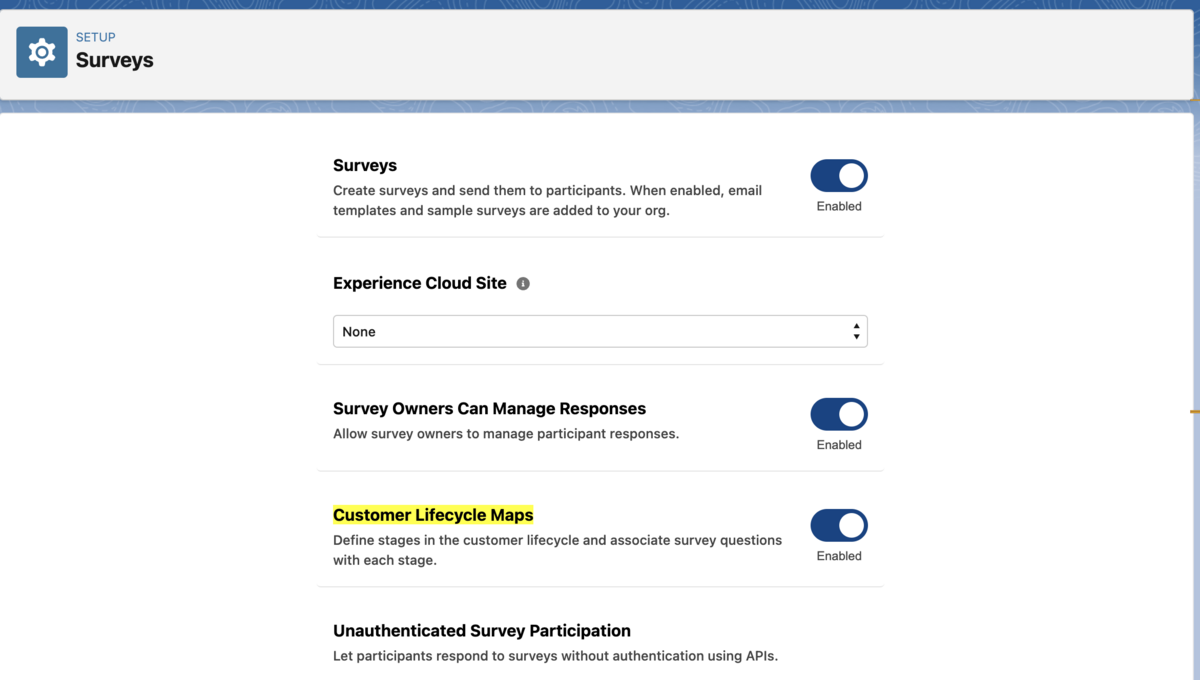Click the Enabled label under the Surveys toggle
Screen dimensions: 1200x680
point(839,206)
